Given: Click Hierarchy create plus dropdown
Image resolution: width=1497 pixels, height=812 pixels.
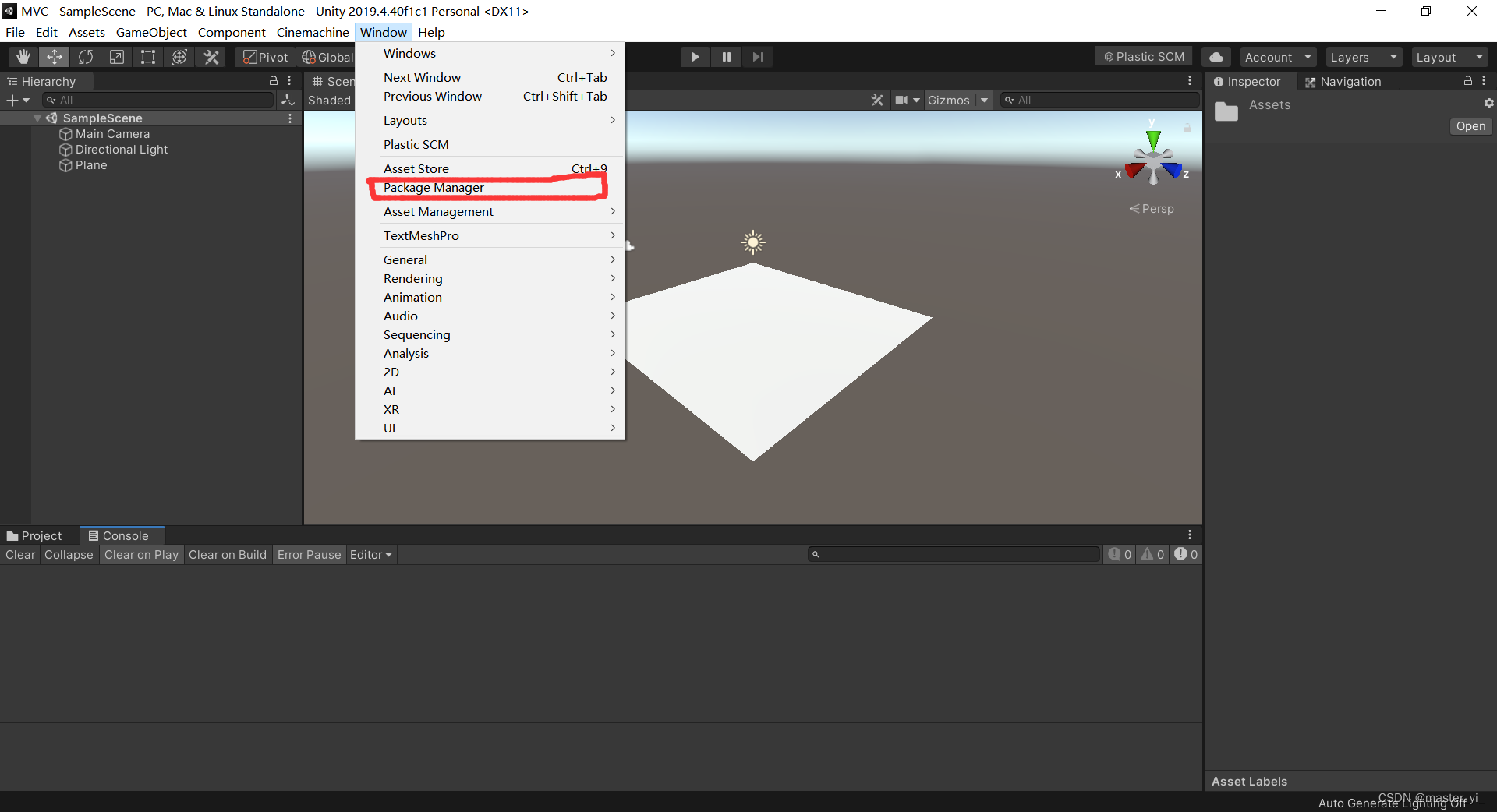Looking at the screenshot, I should coord(17,100).
